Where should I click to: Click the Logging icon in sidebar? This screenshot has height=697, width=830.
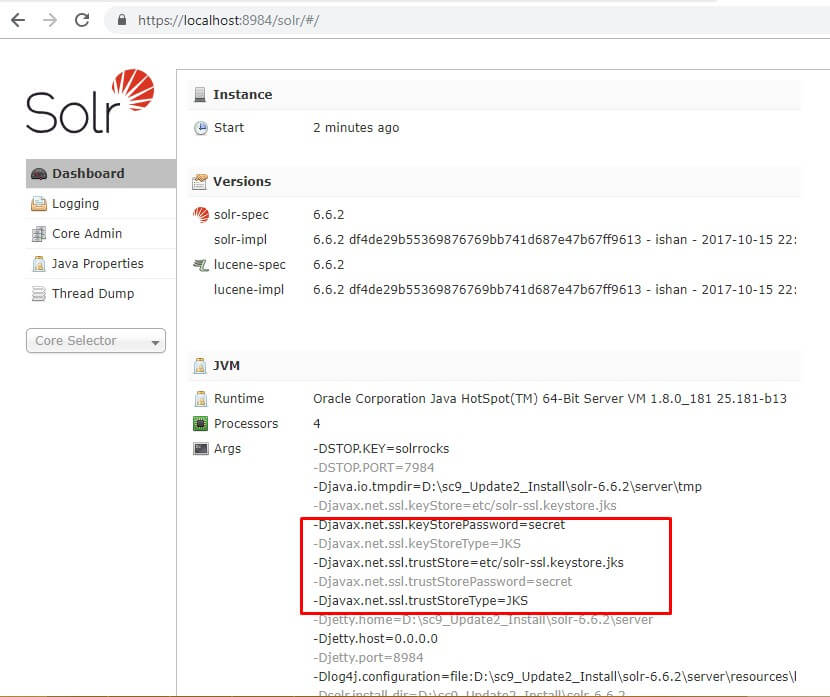point(39,204)
